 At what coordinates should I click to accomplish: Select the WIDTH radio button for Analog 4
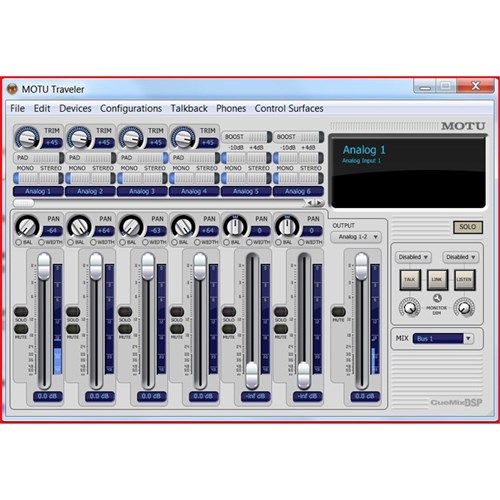pos(197,242)
